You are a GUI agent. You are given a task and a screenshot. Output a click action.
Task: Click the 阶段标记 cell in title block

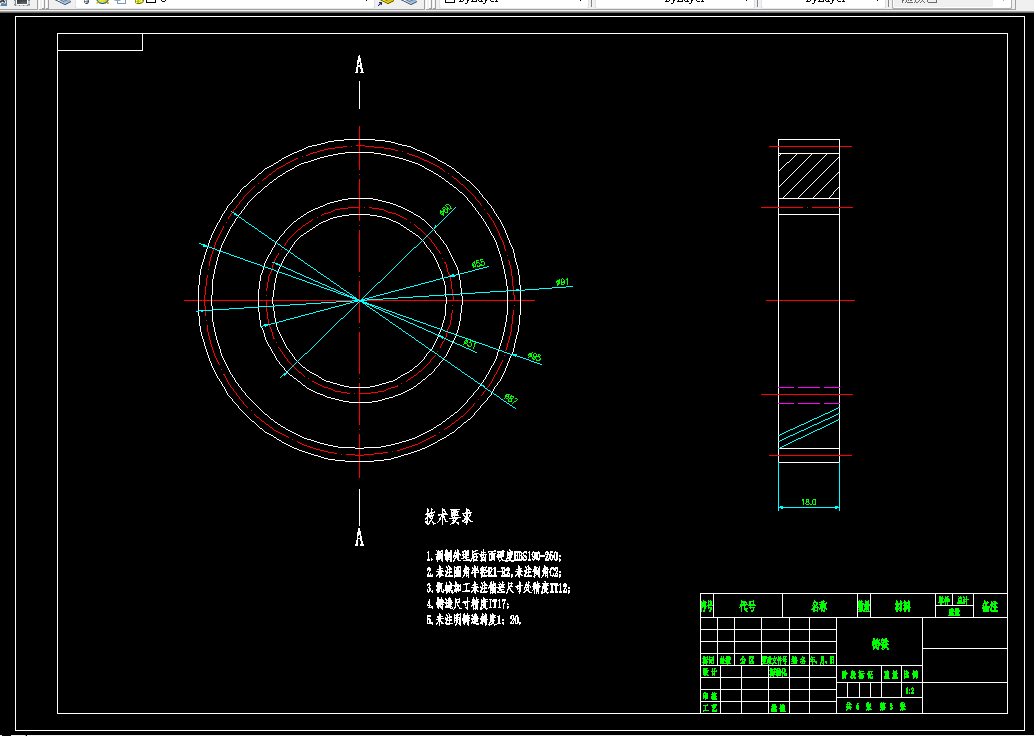point(857,675)
